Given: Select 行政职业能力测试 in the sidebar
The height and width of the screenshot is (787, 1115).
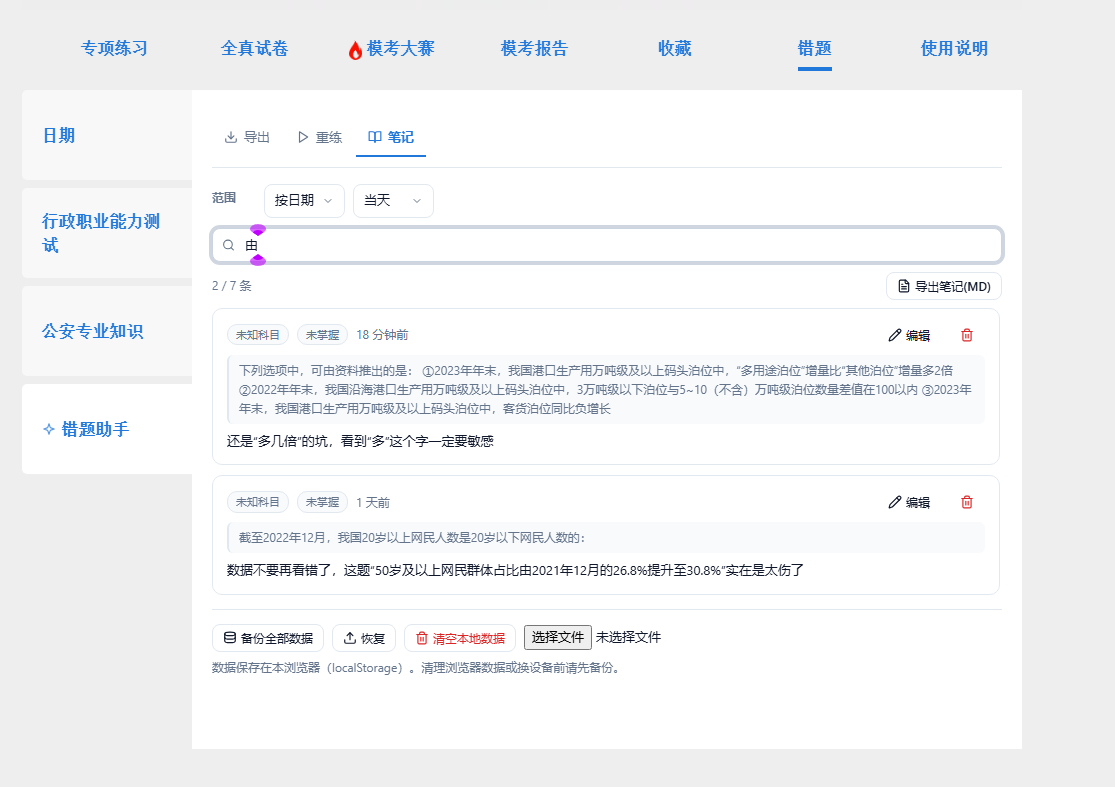Looking at the screenshot, I should (x=107, y=233).
